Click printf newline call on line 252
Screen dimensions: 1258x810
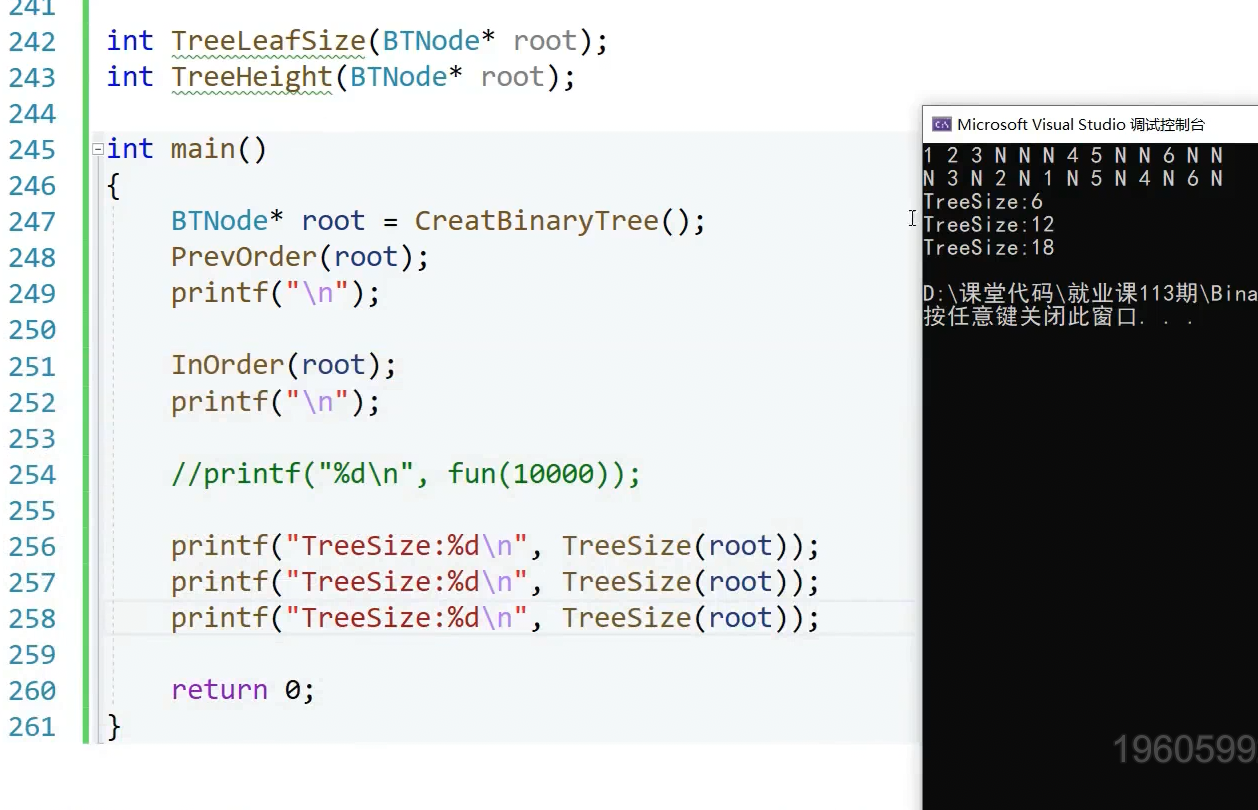coord(276,402)
